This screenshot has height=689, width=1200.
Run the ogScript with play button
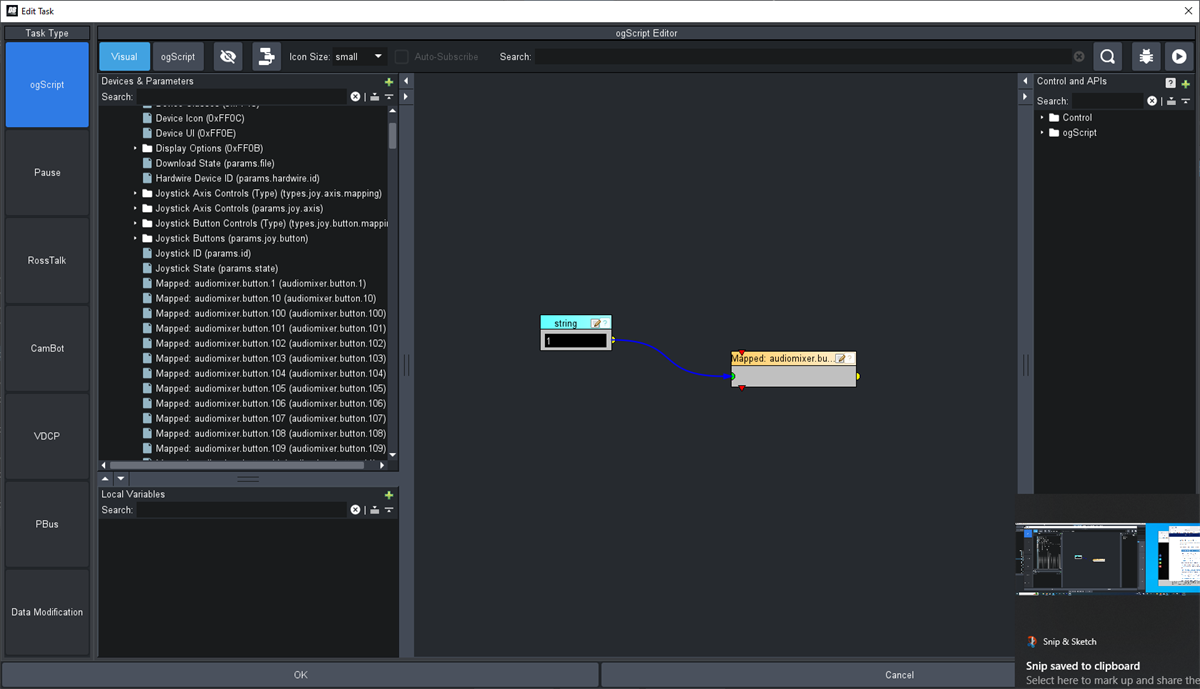[1180, 57]
